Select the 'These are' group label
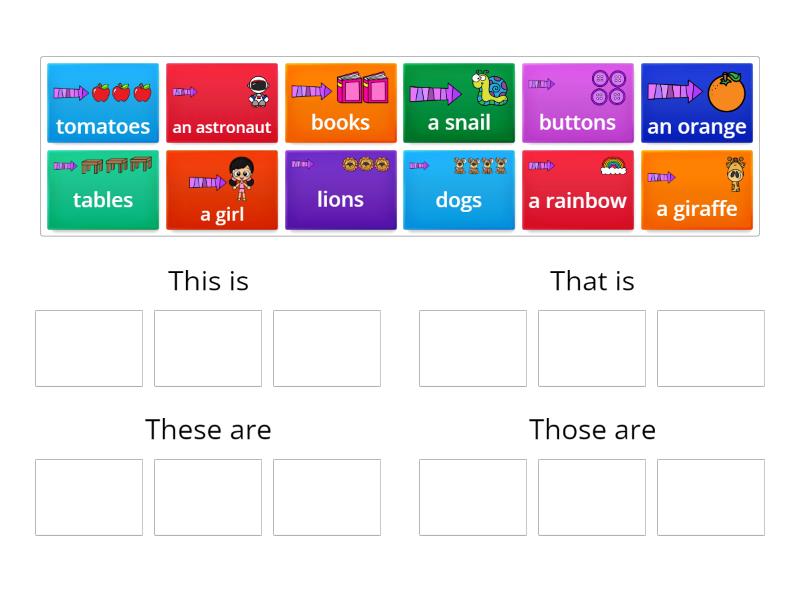 (208, 429)
